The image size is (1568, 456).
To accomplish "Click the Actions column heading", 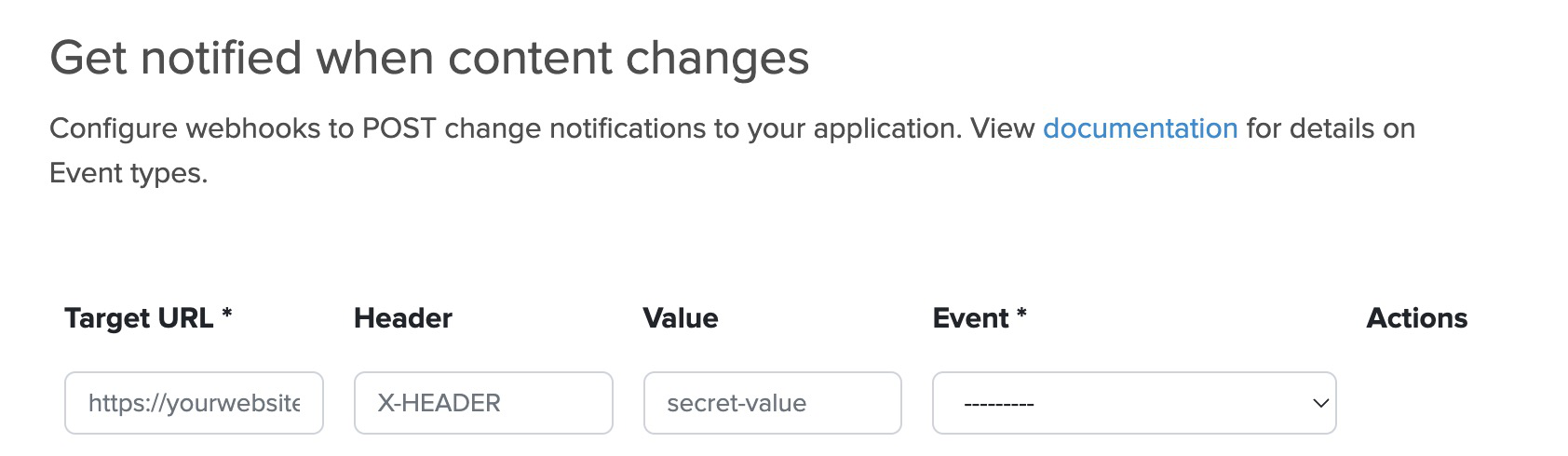I will pos(1416,318).
